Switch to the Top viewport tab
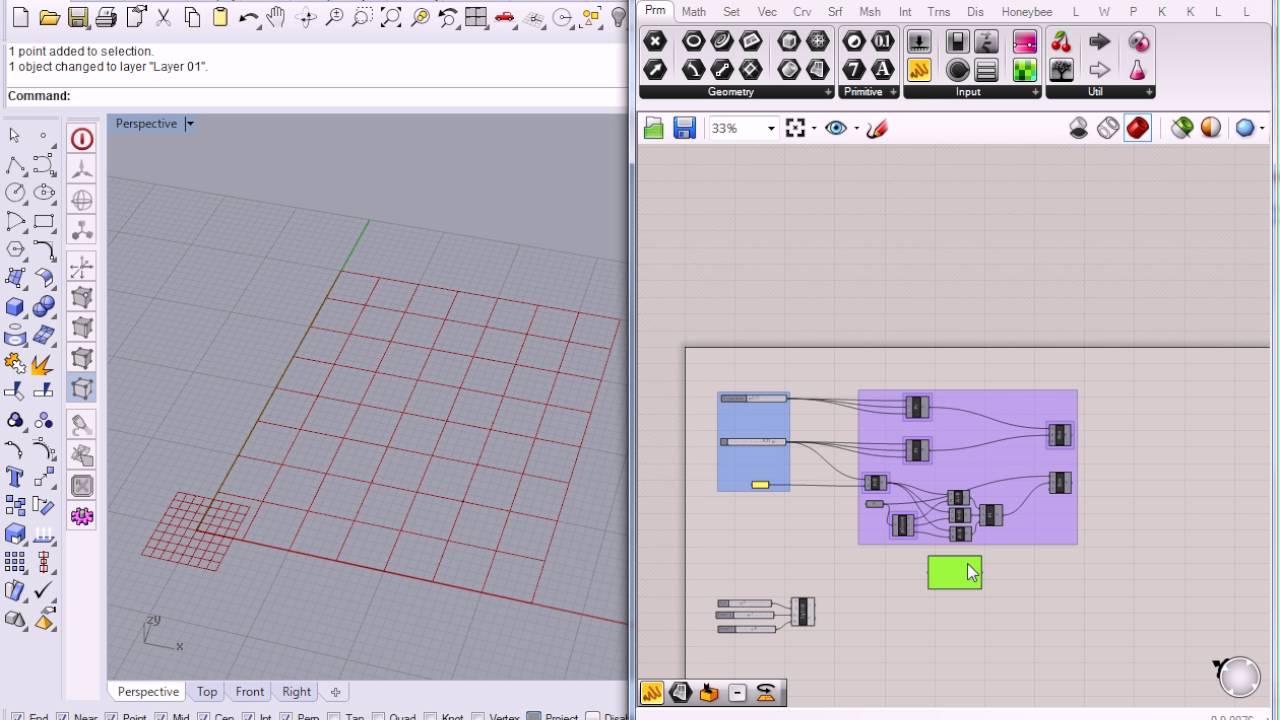Viewport: 1280px width, 720px height. tap(207, 691)
